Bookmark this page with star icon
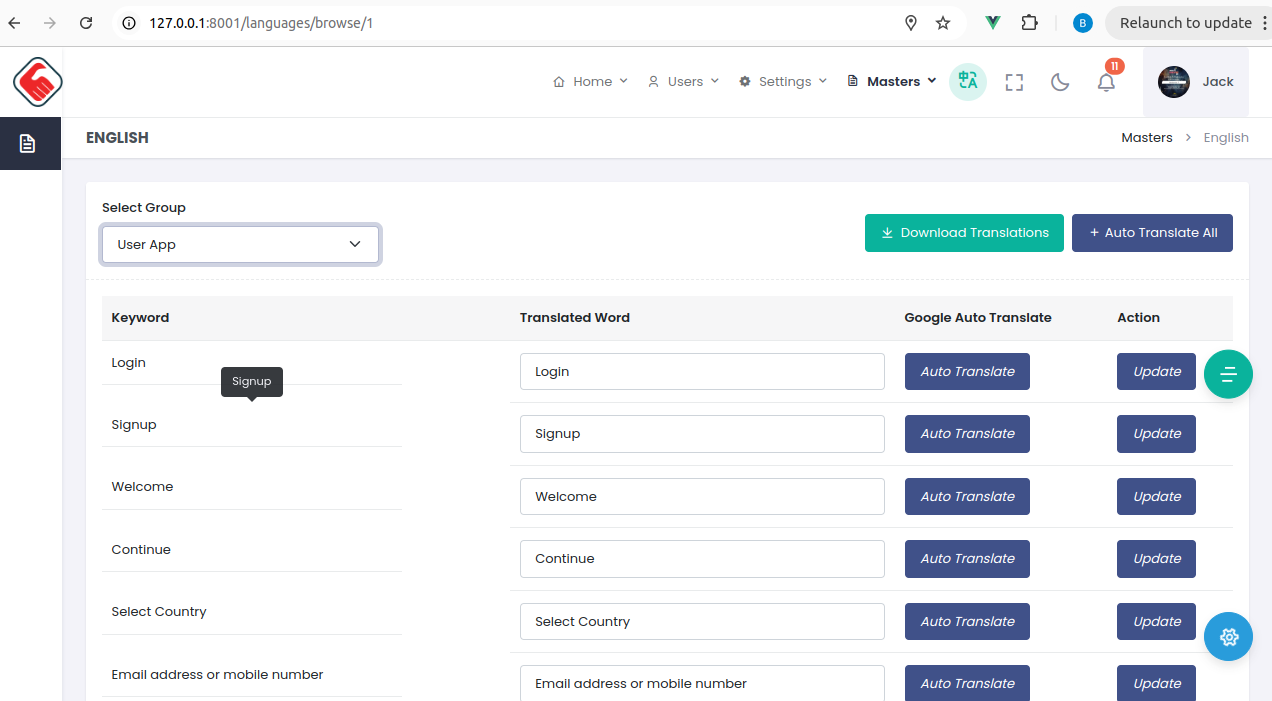 click(x=943, y=23)
